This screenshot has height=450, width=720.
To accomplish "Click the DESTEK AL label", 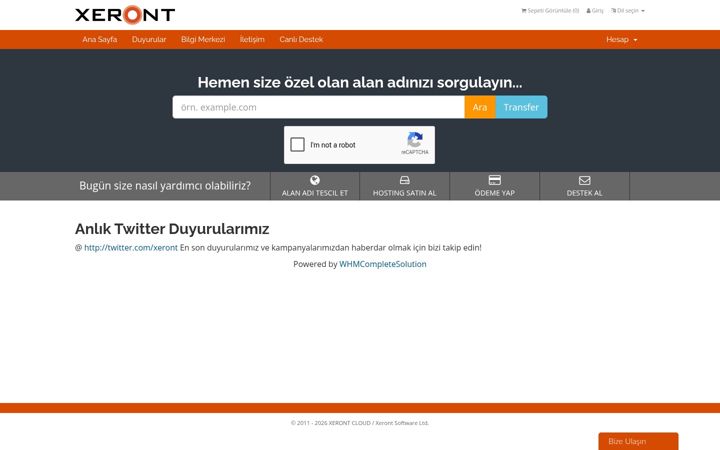I will (585, 193).
